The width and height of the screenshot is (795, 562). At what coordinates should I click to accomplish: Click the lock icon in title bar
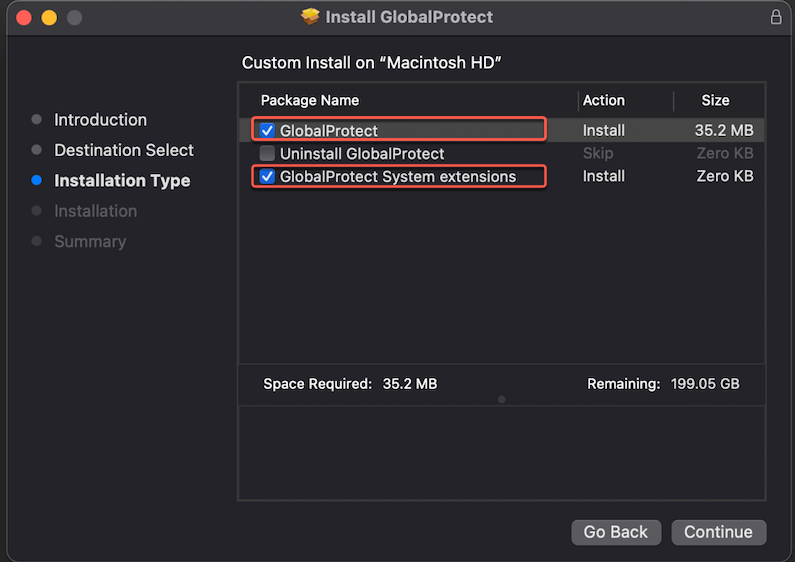tap(776, 17)
